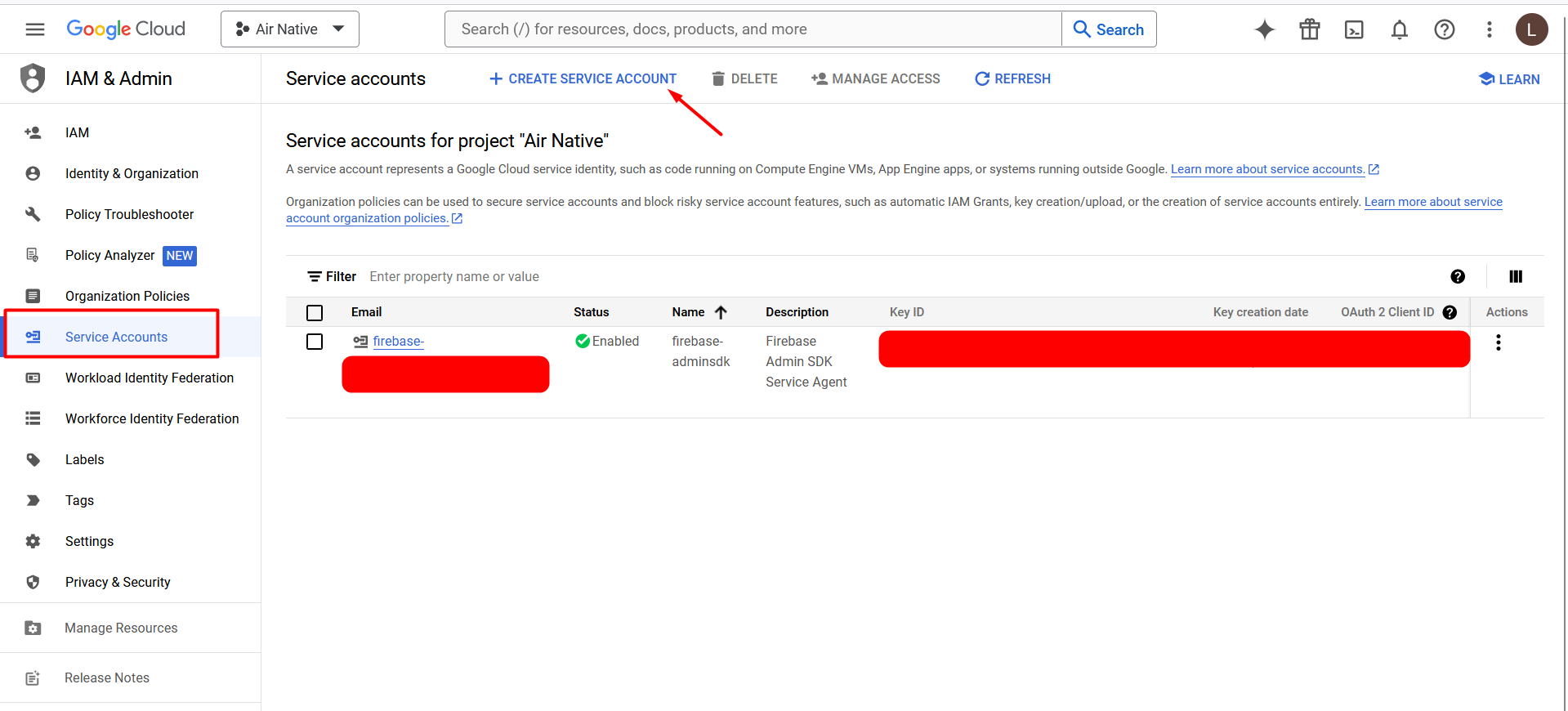
Task: Focus the resource search field
Action: [x=753, y=29]
